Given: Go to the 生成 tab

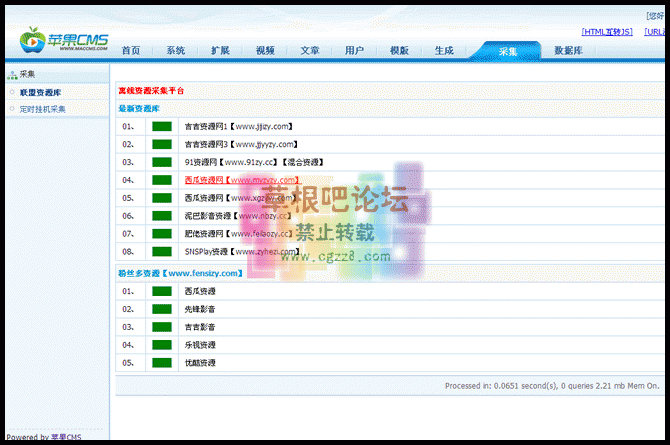Looking at the screenshot, I should (444, 50).
